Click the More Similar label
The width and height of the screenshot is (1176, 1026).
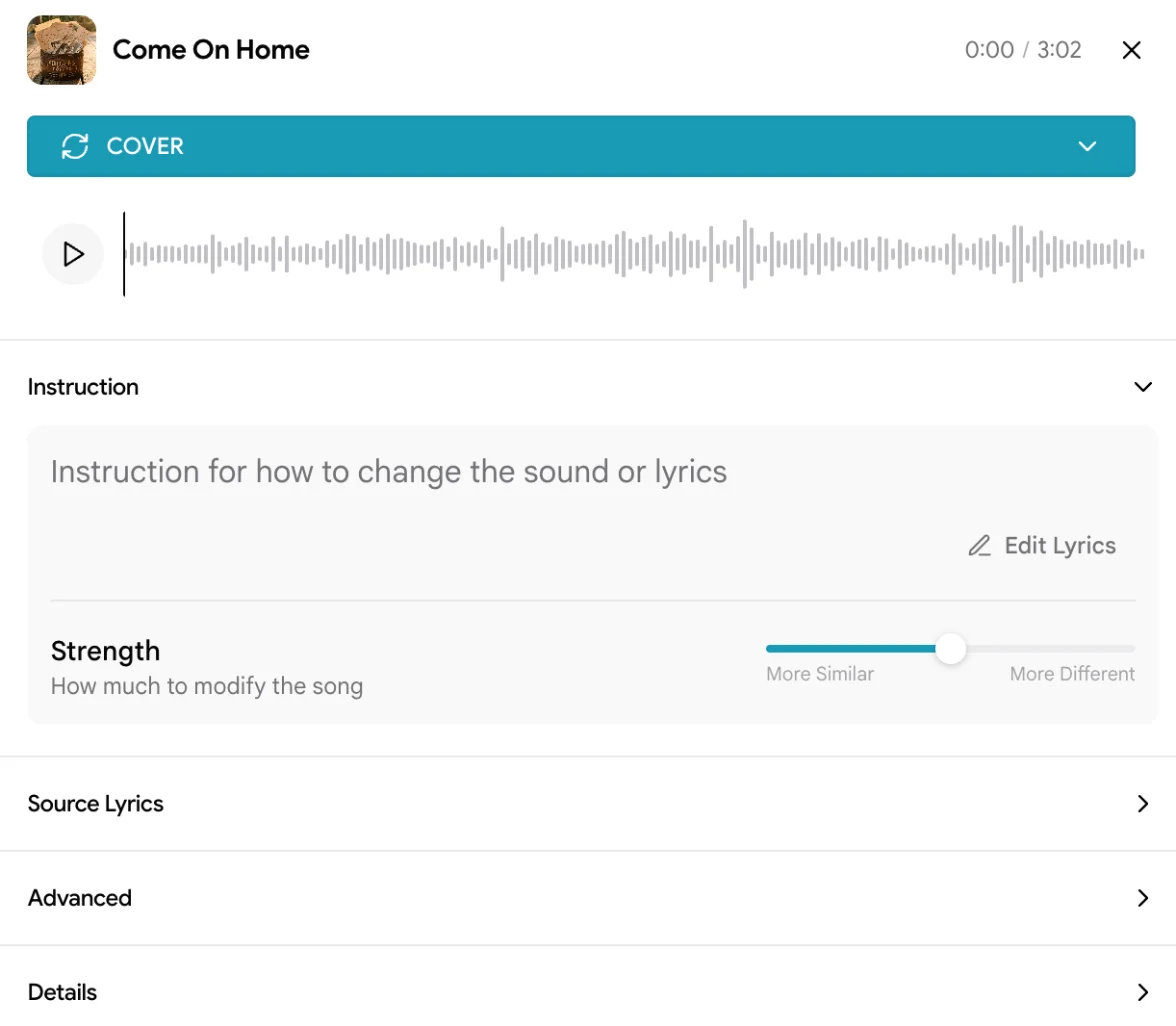[820, 674]
